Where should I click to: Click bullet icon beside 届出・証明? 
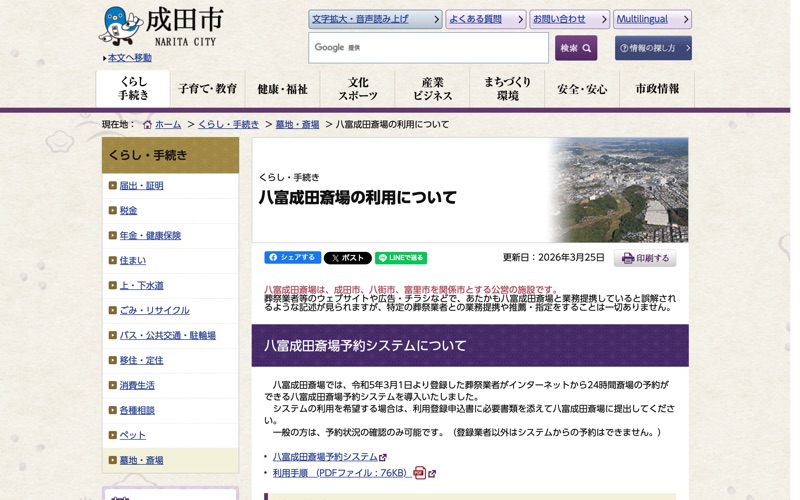pos(113,186)
